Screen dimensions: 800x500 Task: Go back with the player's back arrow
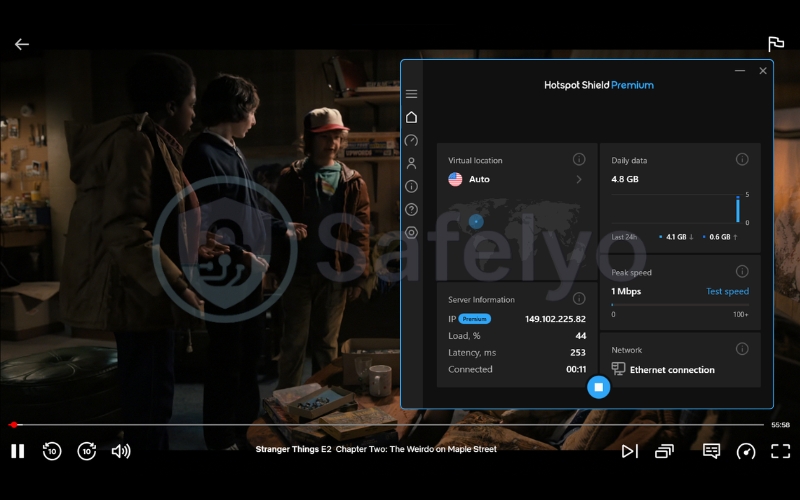21,44
